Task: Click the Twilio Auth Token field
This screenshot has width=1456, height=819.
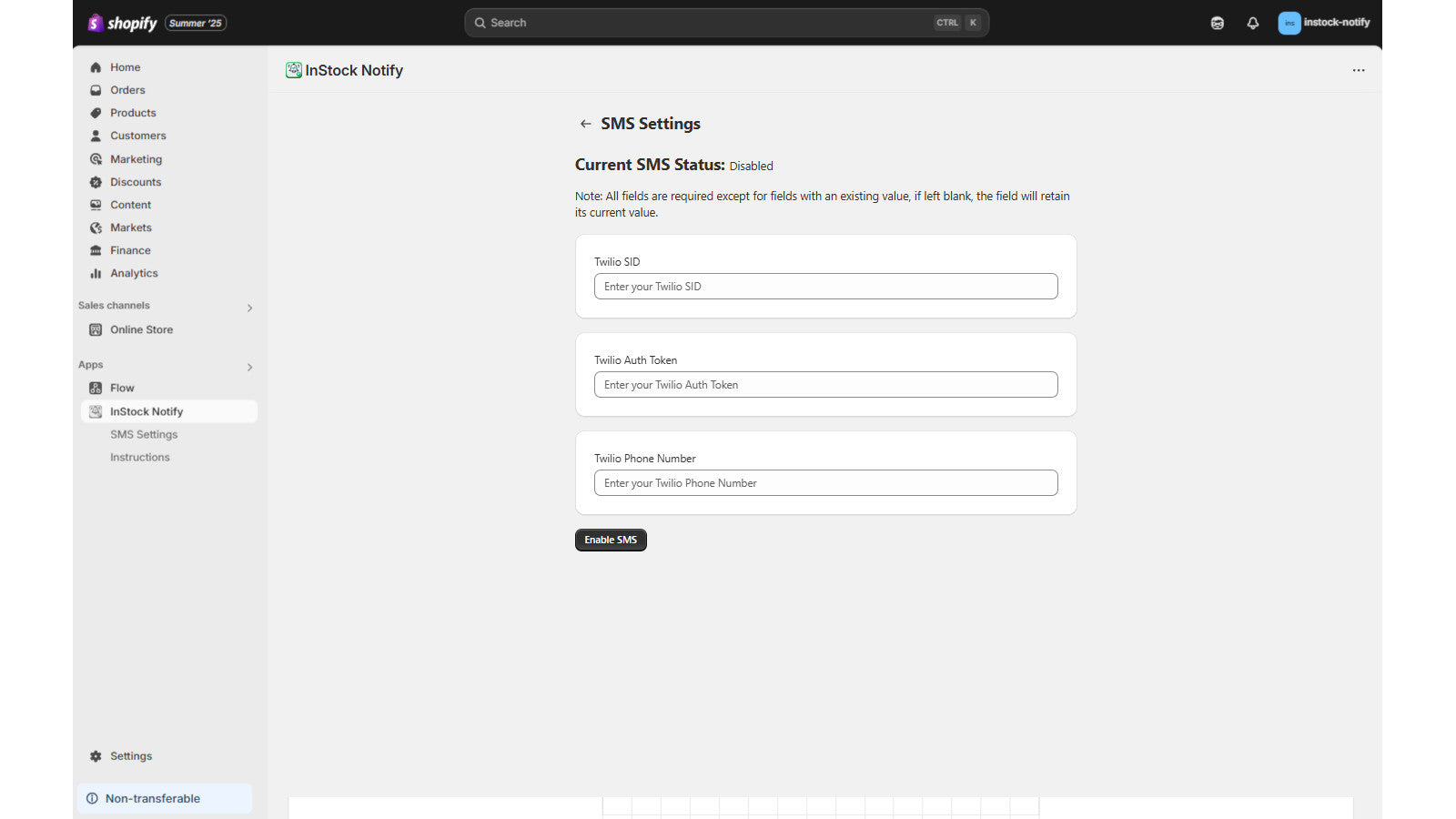Action: click(826, 385)
